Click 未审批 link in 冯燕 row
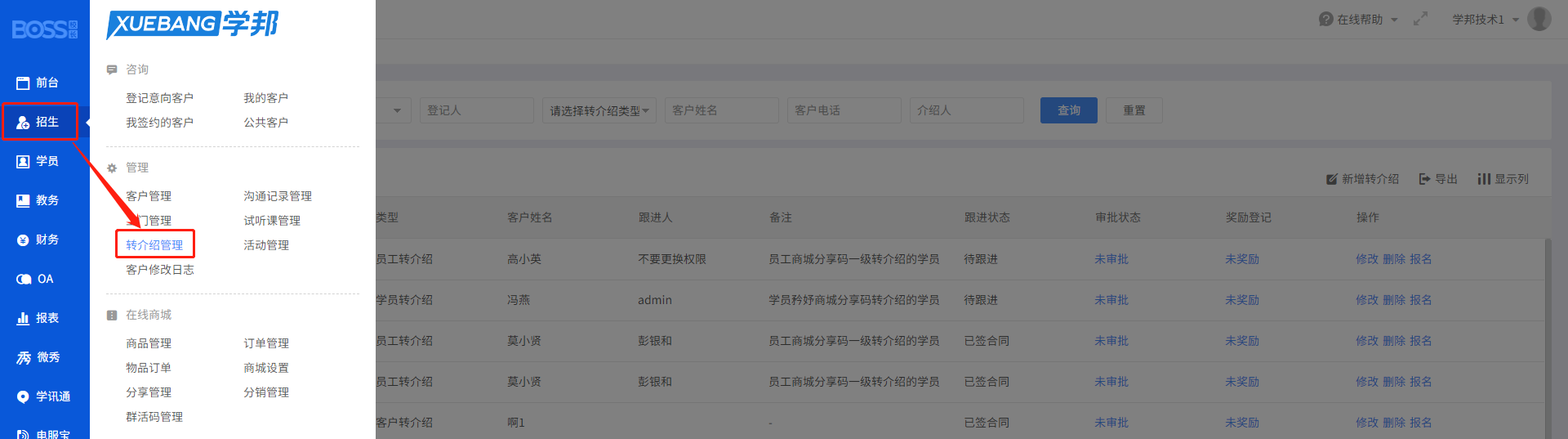The width and height of the screenshot is (1568, 439). coord(1111,300)
